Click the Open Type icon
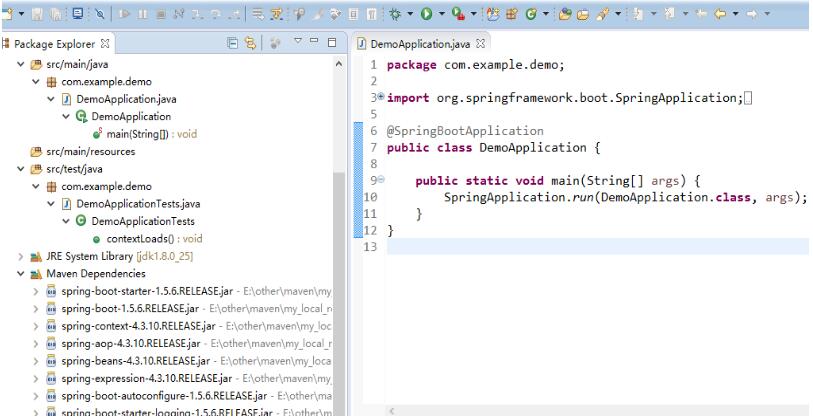 coord(565,14)
